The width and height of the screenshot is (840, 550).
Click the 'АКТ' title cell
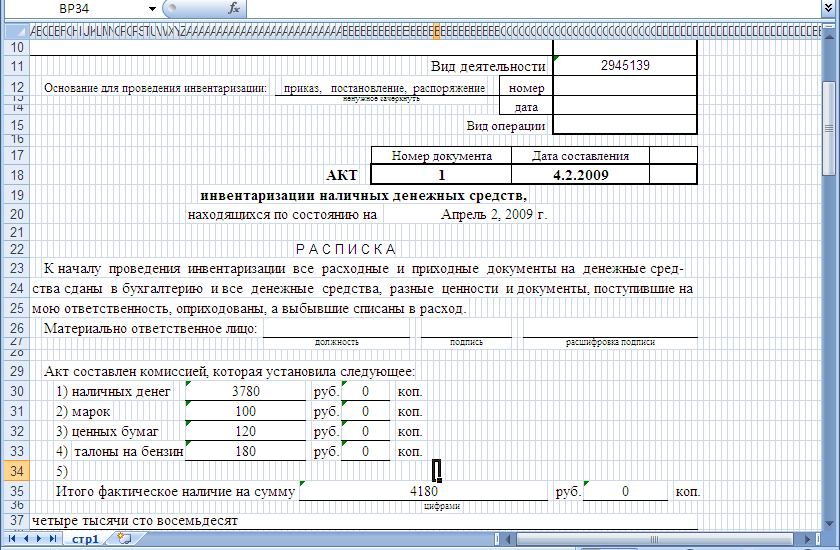(341, 175)
